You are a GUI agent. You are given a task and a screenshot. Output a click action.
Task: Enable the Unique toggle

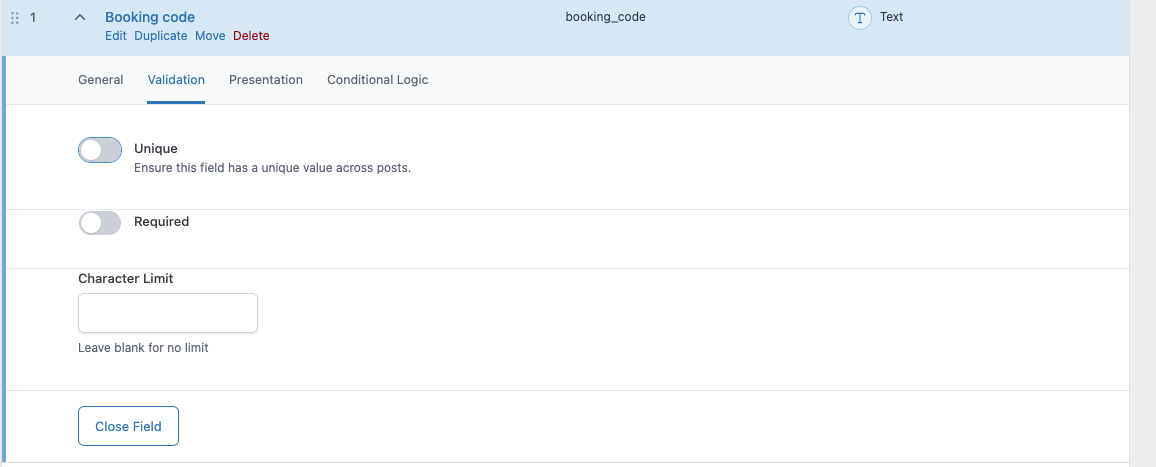[x=100, y=150]
